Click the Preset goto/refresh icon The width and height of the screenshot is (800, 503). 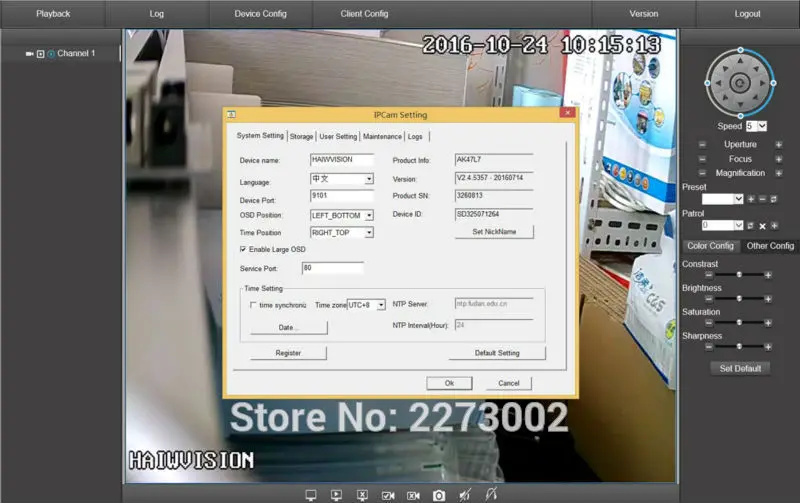773,199
